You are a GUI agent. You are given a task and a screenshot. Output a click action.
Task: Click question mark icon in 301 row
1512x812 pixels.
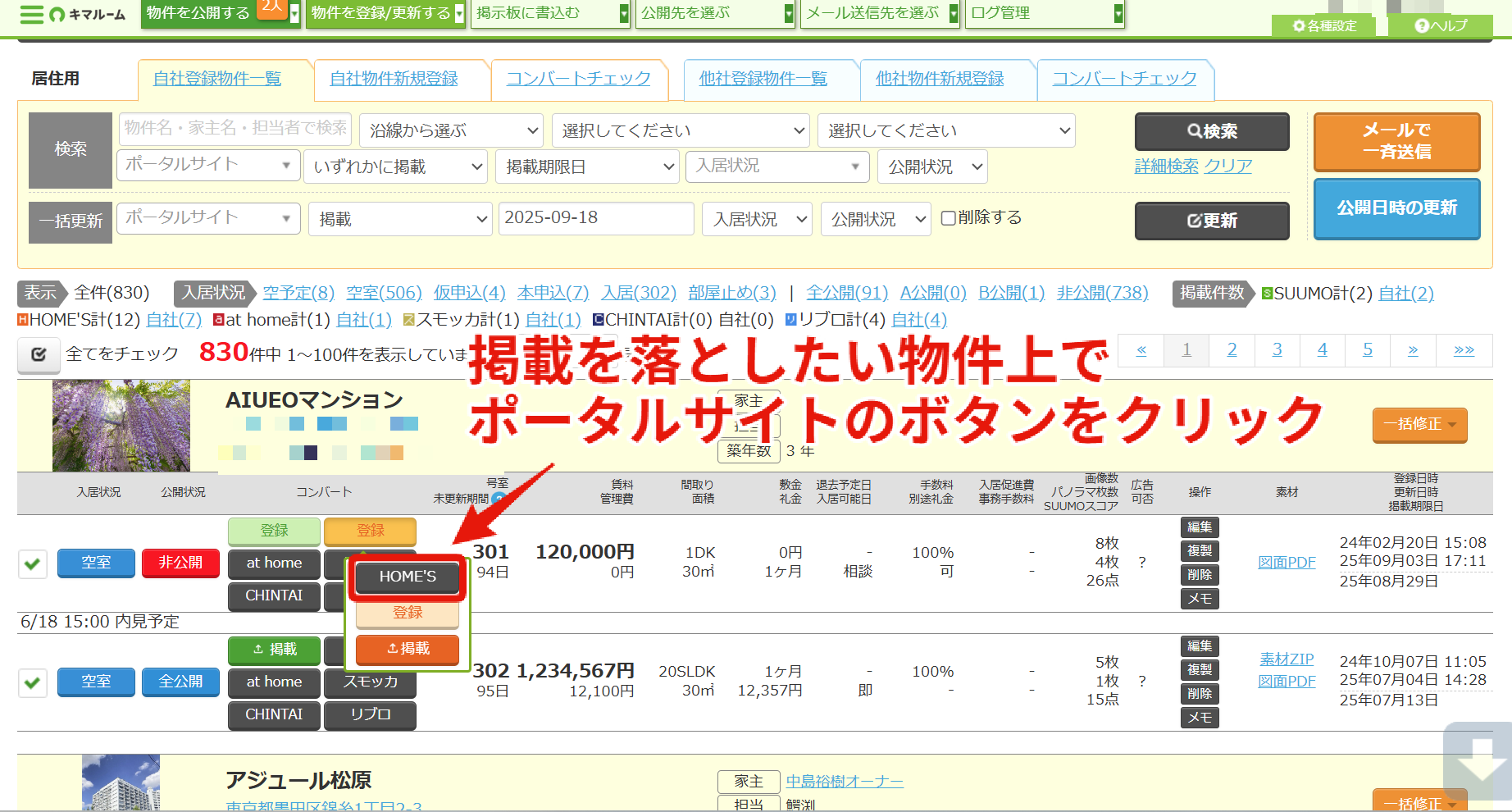(1142, 563)
